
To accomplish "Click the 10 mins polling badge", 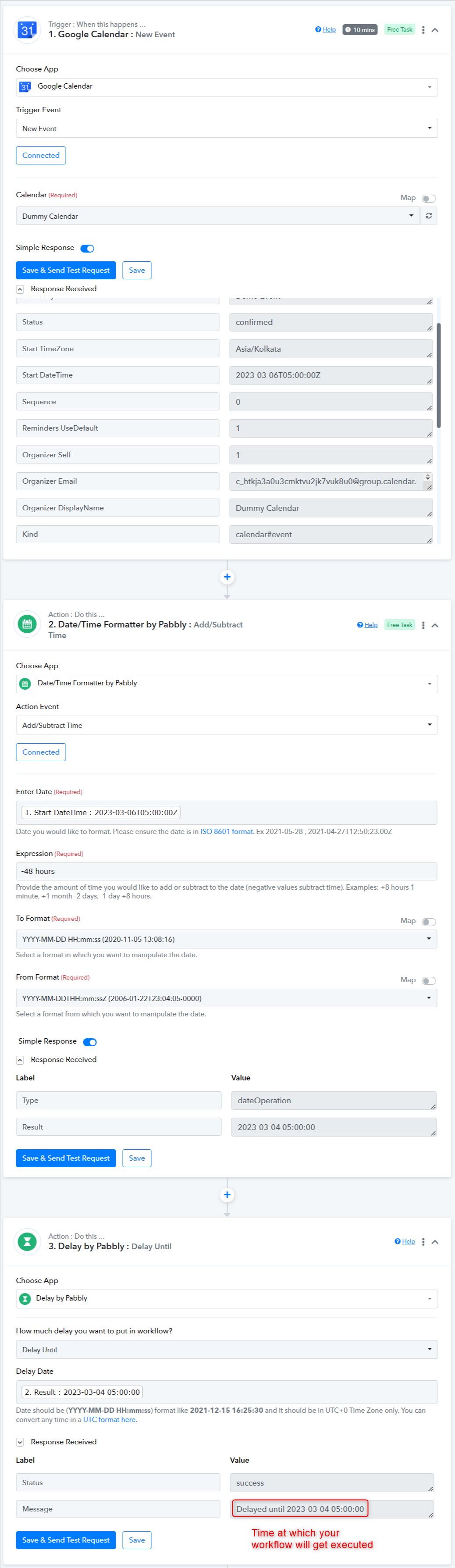I will click(x=360, y=30).
